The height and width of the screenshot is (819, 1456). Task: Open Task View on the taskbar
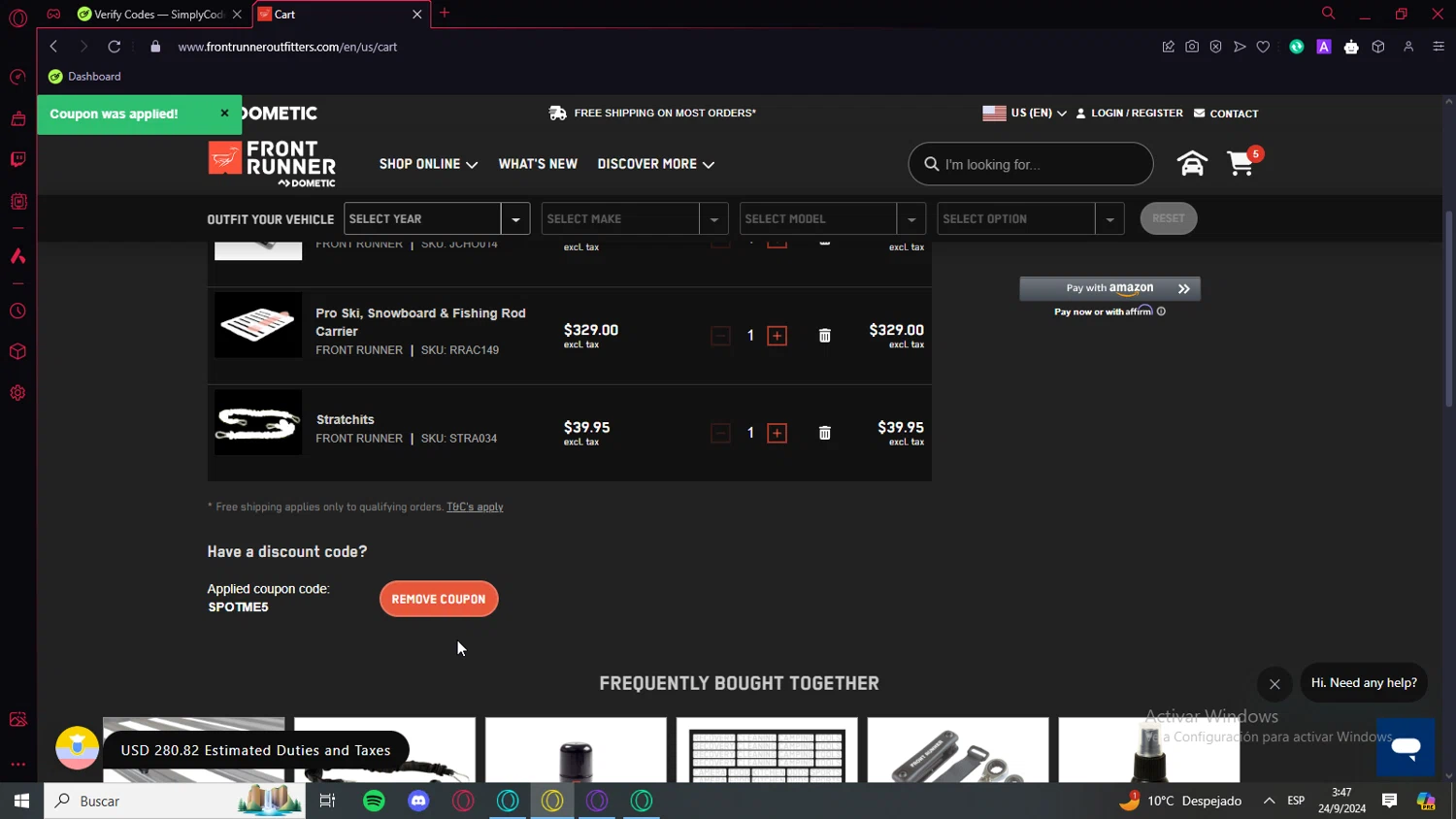pyautogui.click(x=328, y=801)
